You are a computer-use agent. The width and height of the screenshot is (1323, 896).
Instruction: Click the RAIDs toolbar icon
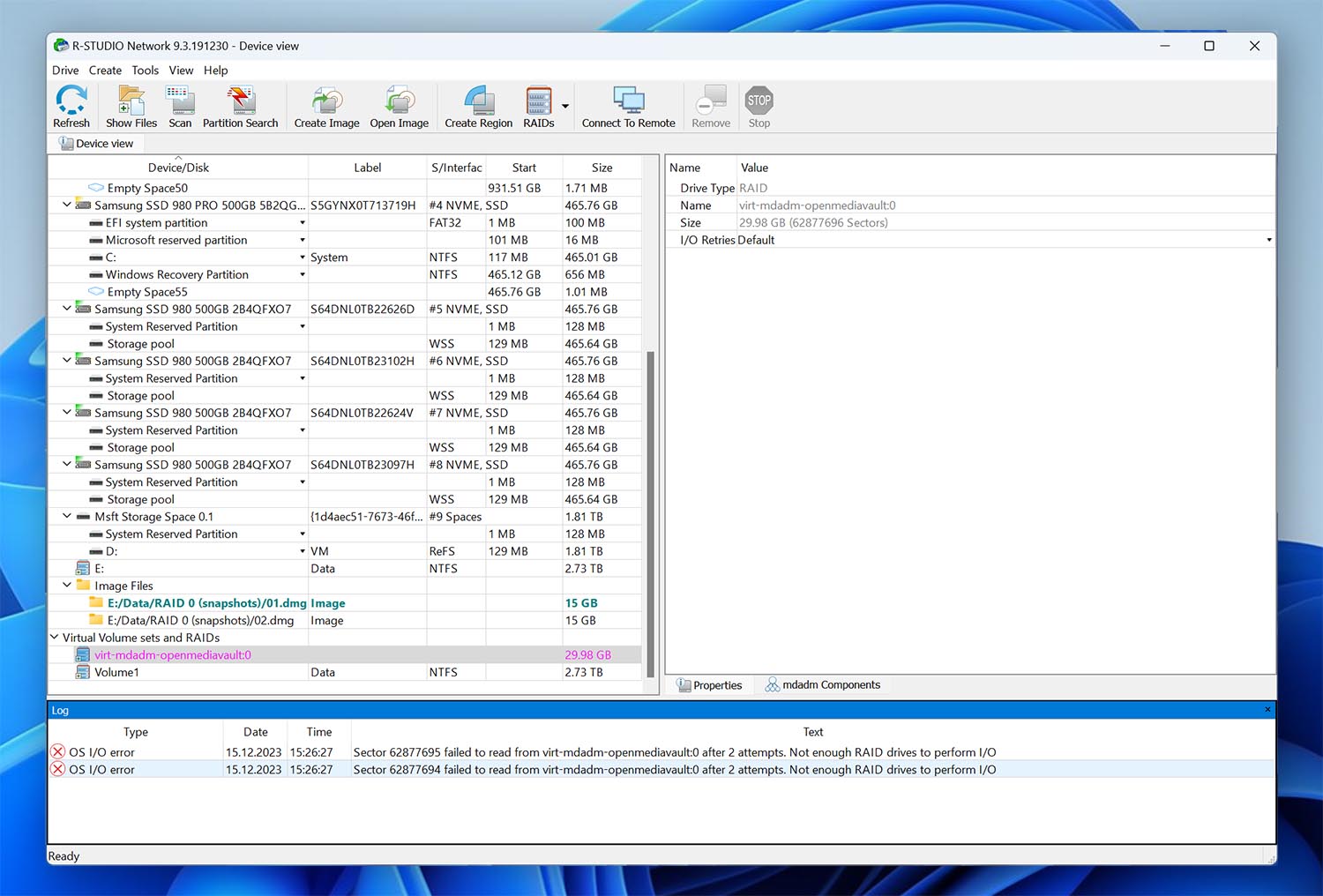click(x=538, y=108)
